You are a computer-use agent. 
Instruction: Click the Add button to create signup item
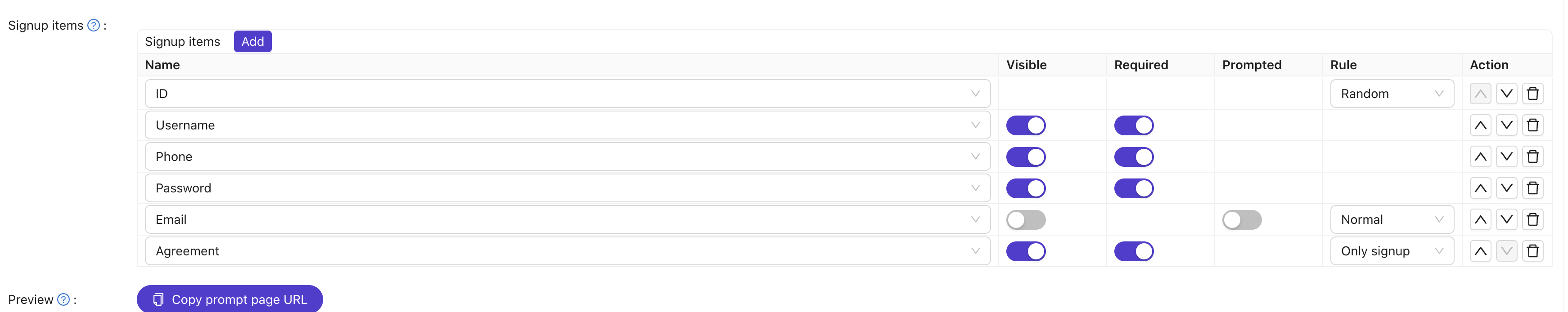(252, 41)
